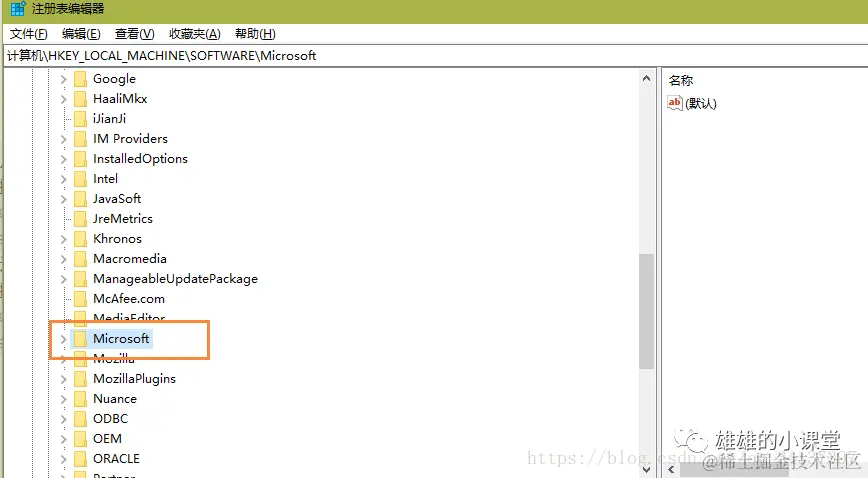Click the OEM folder icon
This screenshot has width=868, height=478.
[80, 439]
